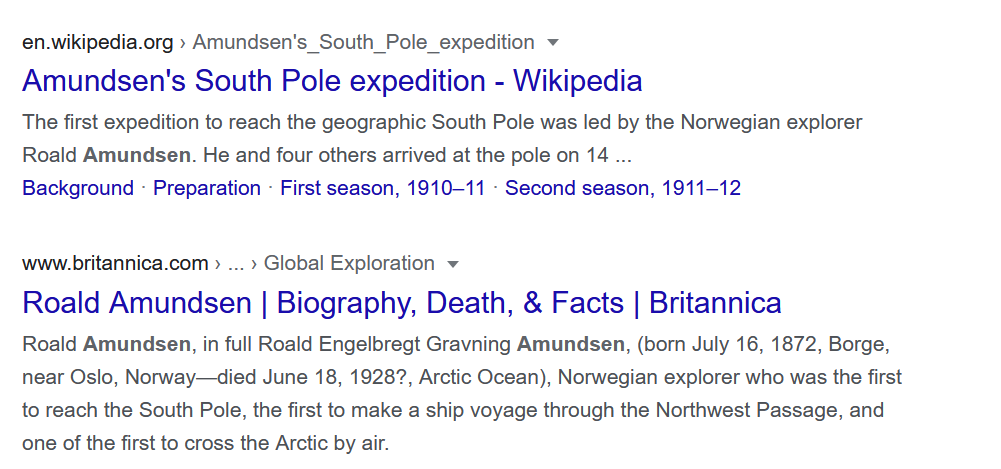Click the first bold Amundsen in Britannica snippet
This screenshot has width=1001, height=469.
coord(137,345)
